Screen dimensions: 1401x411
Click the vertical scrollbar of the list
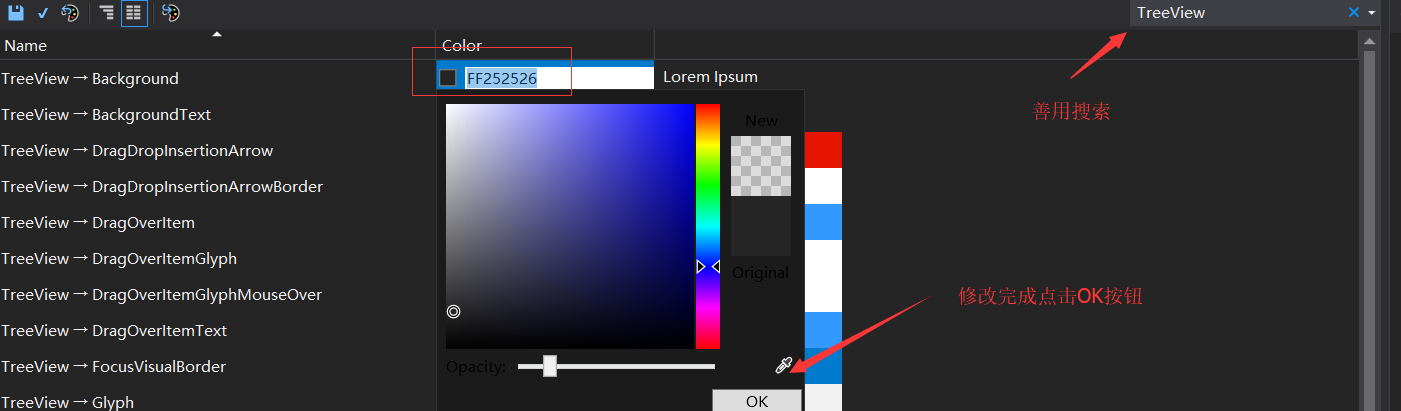(x=1369, y=220)
